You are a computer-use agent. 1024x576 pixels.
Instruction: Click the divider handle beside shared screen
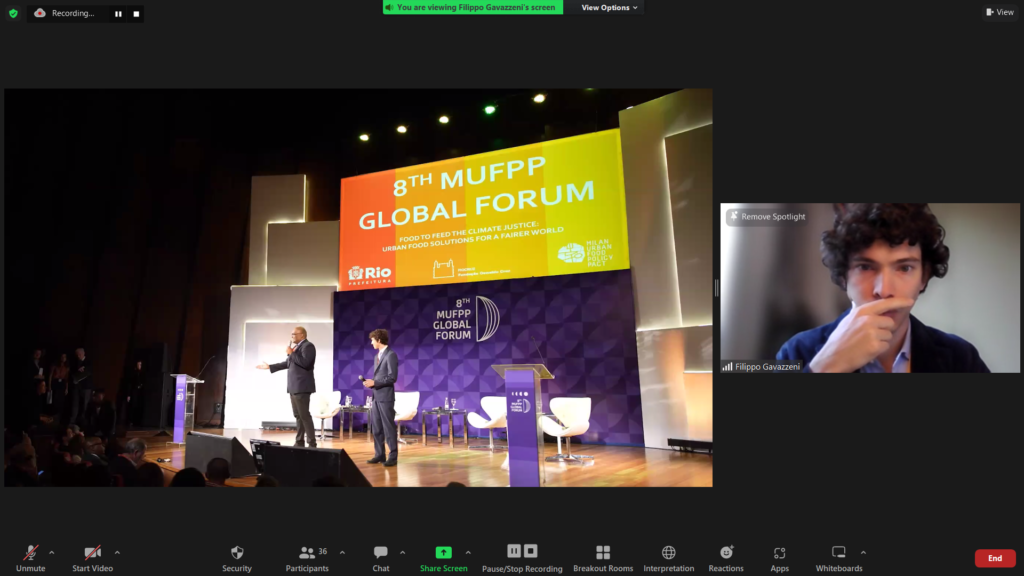coord(716,288)
